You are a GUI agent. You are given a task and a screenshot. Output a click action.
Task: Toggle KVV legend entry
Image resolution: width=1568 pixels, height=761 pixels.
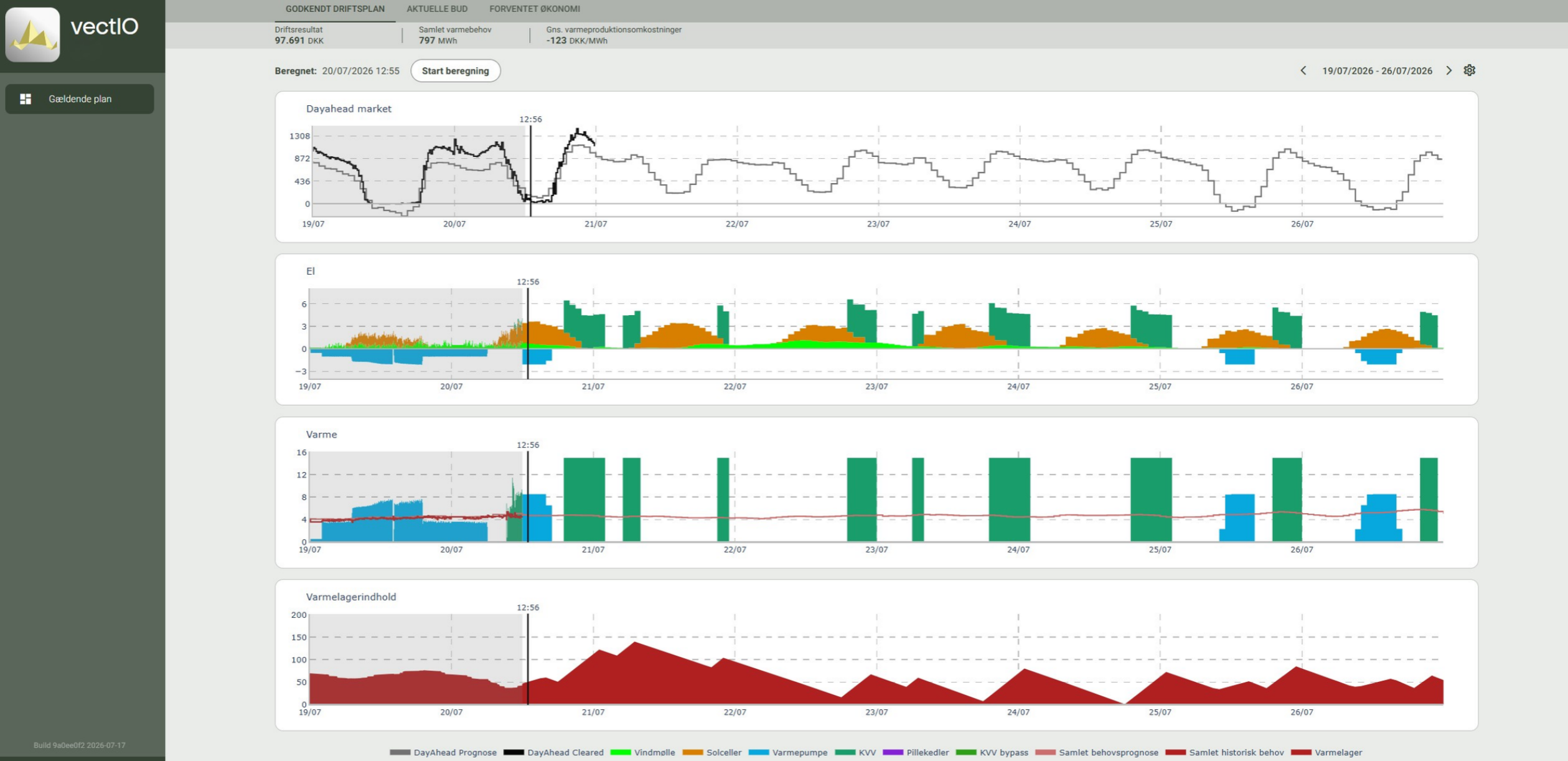[x=855, y=752]
